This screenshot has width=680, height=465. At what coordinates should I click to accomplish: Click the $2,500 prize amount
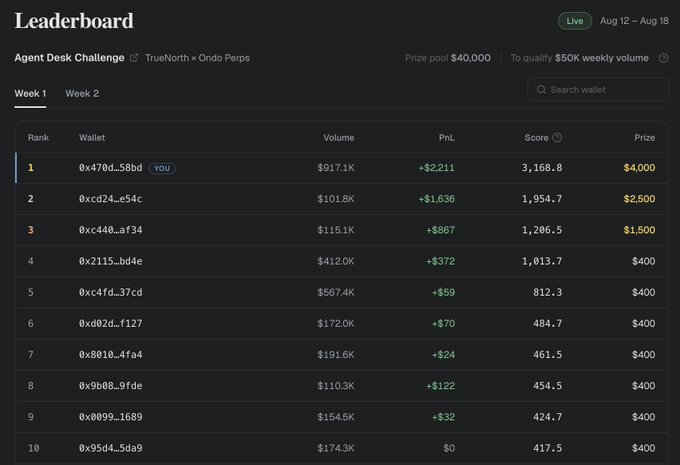click(639, 199)
